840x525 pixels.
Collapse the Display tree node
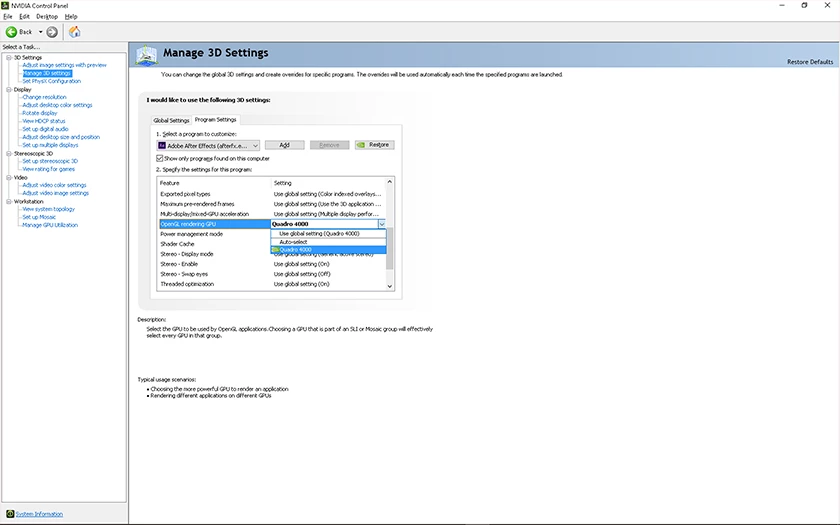point(9,89)
